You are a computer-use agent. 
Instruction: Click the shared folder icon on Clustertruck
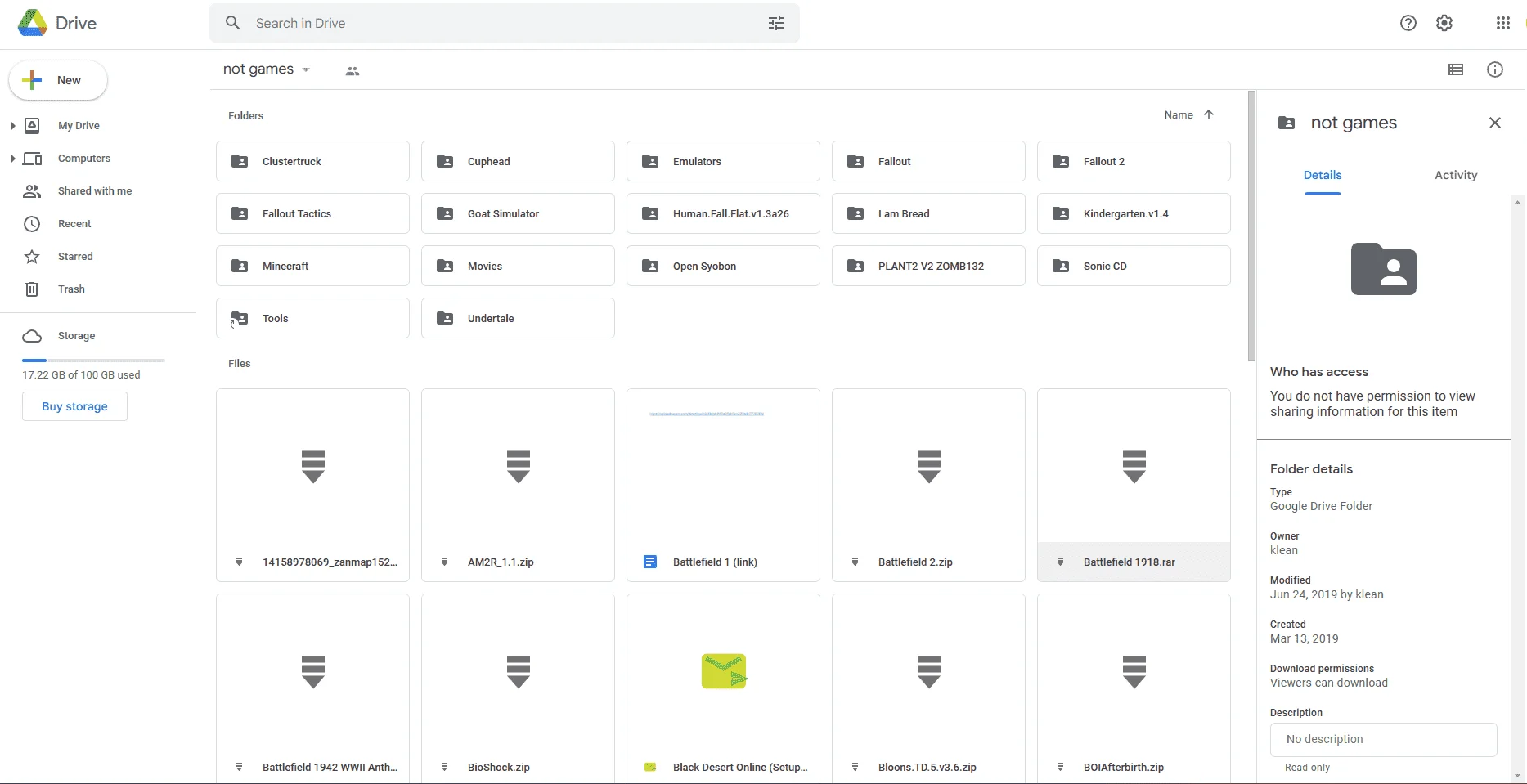[x=240, y=161]
